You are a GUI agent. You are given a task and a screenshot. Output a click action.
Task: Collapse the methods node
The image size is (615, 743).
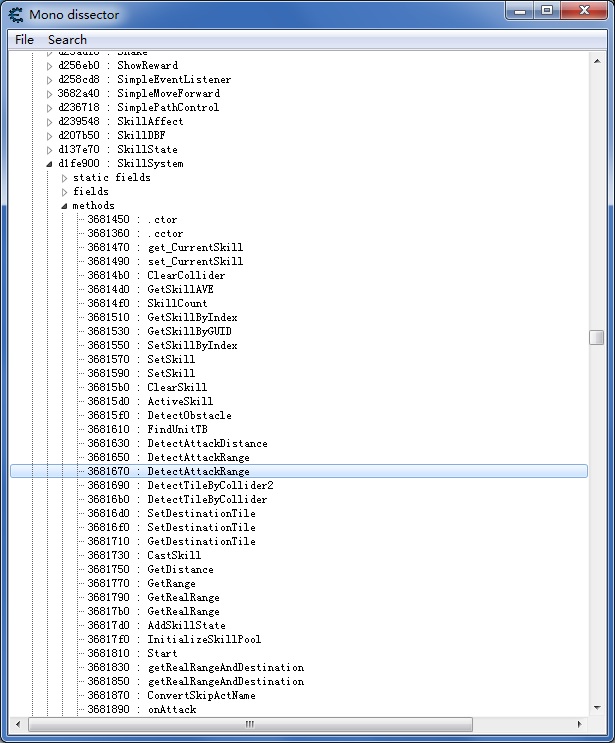click(65, 206)
